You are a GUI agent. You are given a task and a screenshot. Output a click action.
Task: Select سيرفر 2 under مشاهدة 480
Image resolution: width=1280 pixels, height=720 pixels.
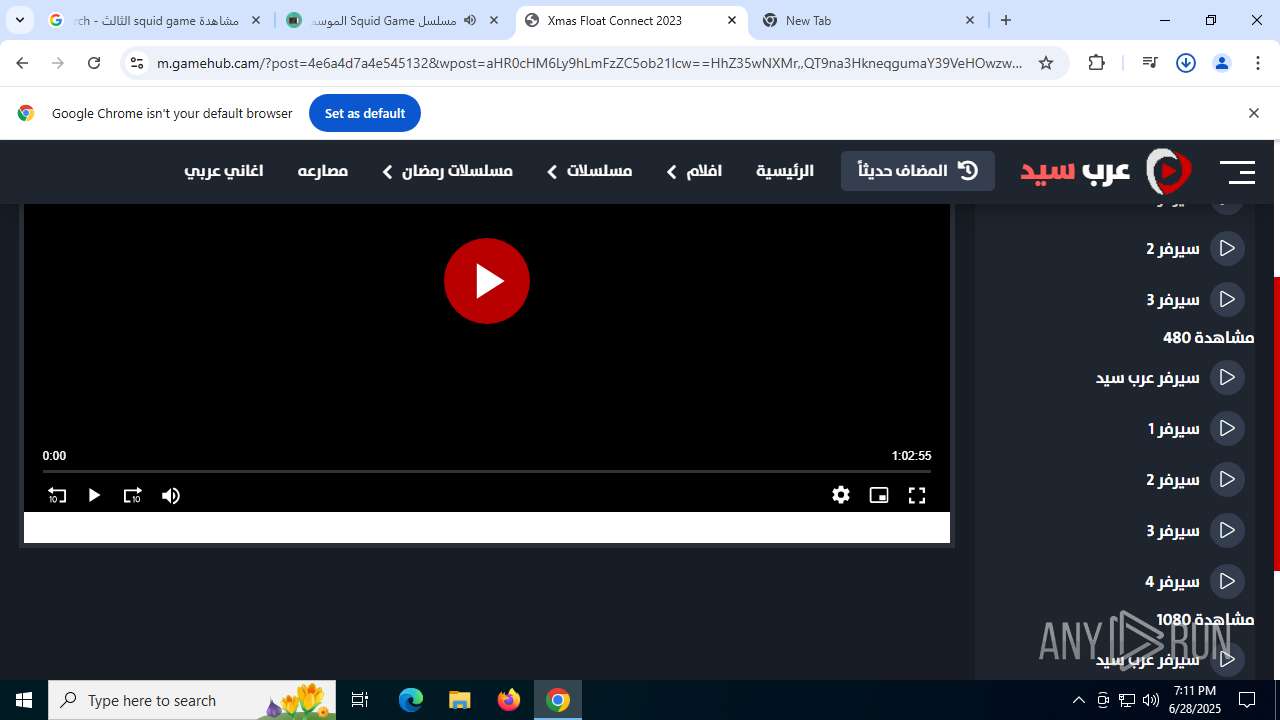coord(1194,479)
